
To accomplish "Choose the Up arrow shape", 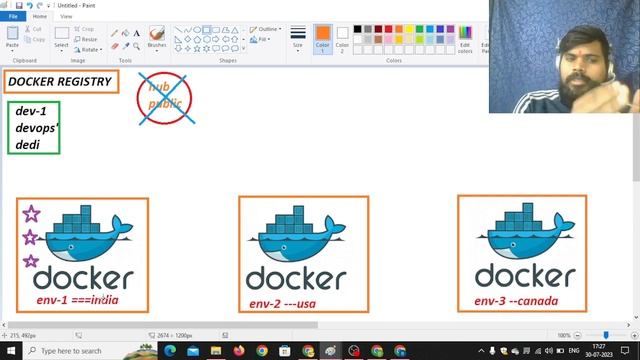I will click(x=235, y=40).
